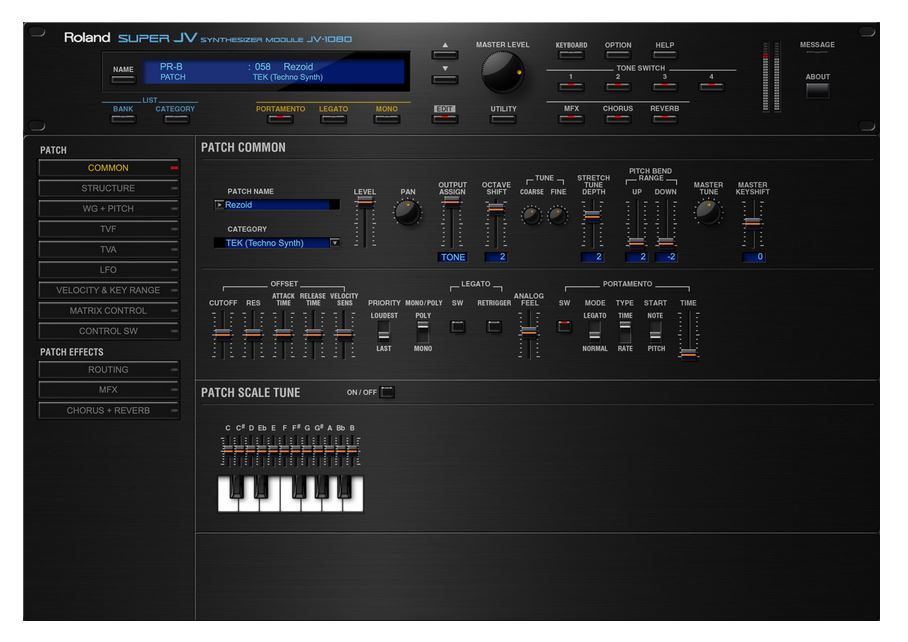Toggle the EDIT button
Image resolution: width=908 pixels, height=642 pixels.
(x=445, y=119)
